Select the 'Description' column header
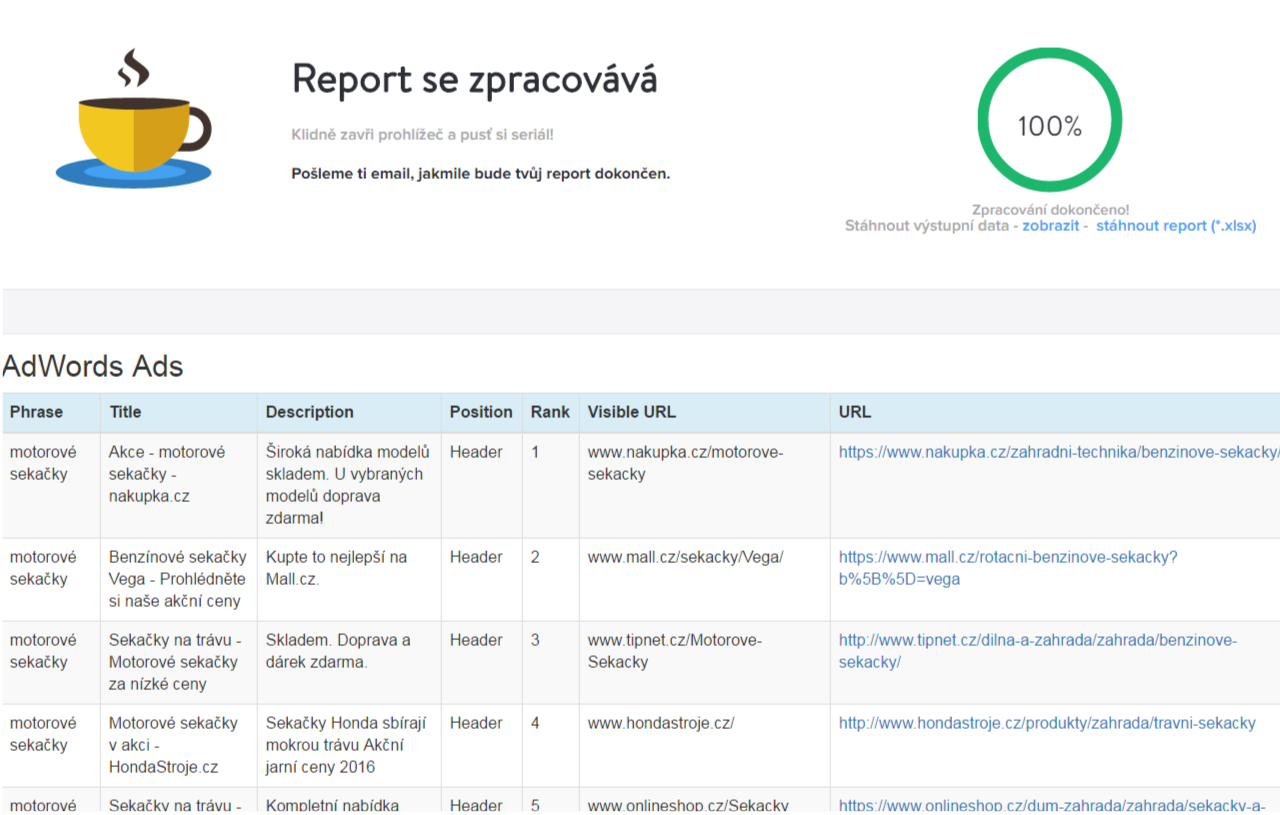Screen dimensions: 1280x815 click(x=309, y=412)
